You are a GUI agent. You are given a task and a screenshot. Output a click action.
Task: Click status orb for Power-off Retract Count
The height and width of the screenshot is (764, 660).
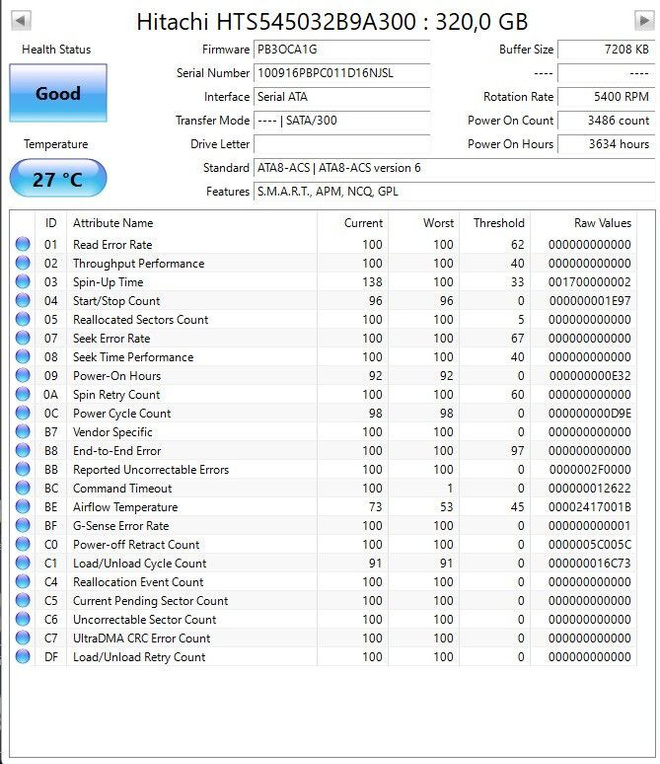coord(22,544)
